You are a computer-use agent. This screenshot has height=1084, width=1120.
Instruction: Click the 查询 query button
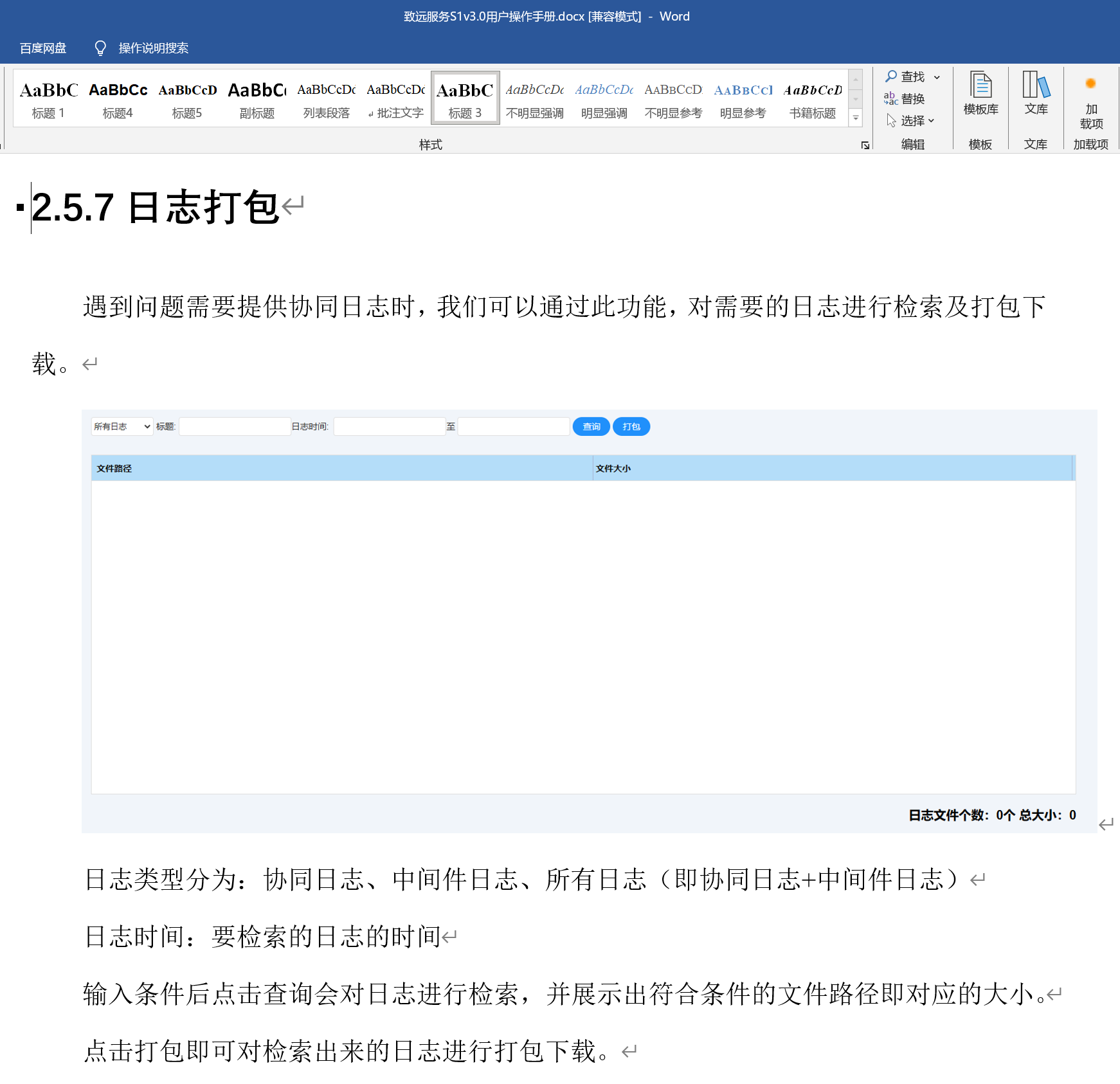590,426
